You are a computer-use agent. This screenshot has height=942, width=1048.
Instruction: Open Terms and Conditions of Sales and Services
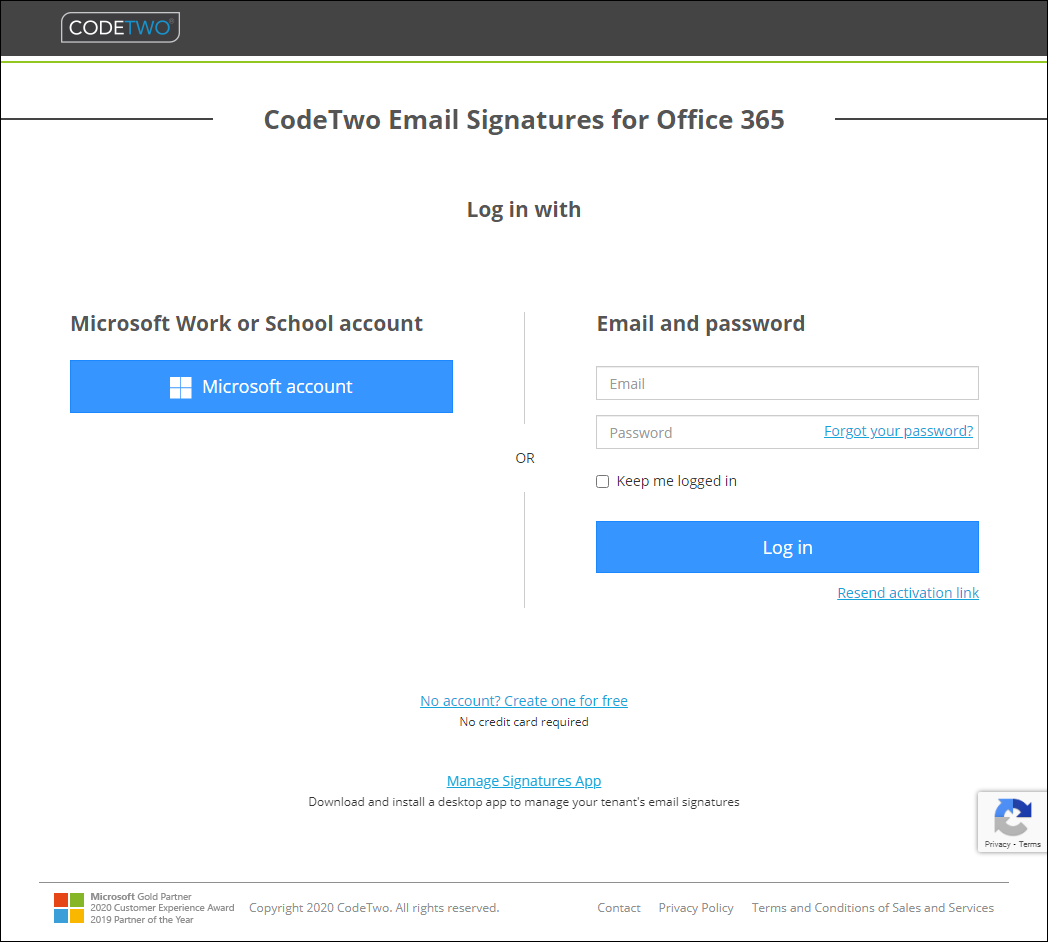click(872, 907)
